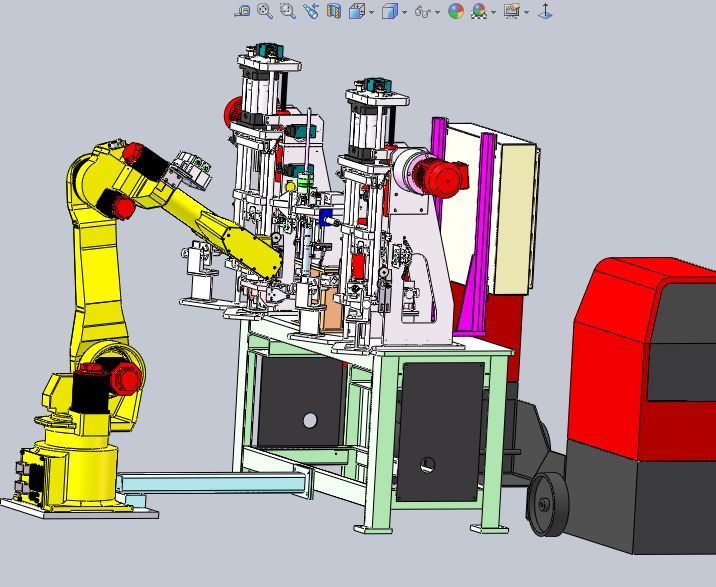This screenshot has width=716, height=587.
Task: Select the Zoom to Area tool
Action: (x=288, y=11)
